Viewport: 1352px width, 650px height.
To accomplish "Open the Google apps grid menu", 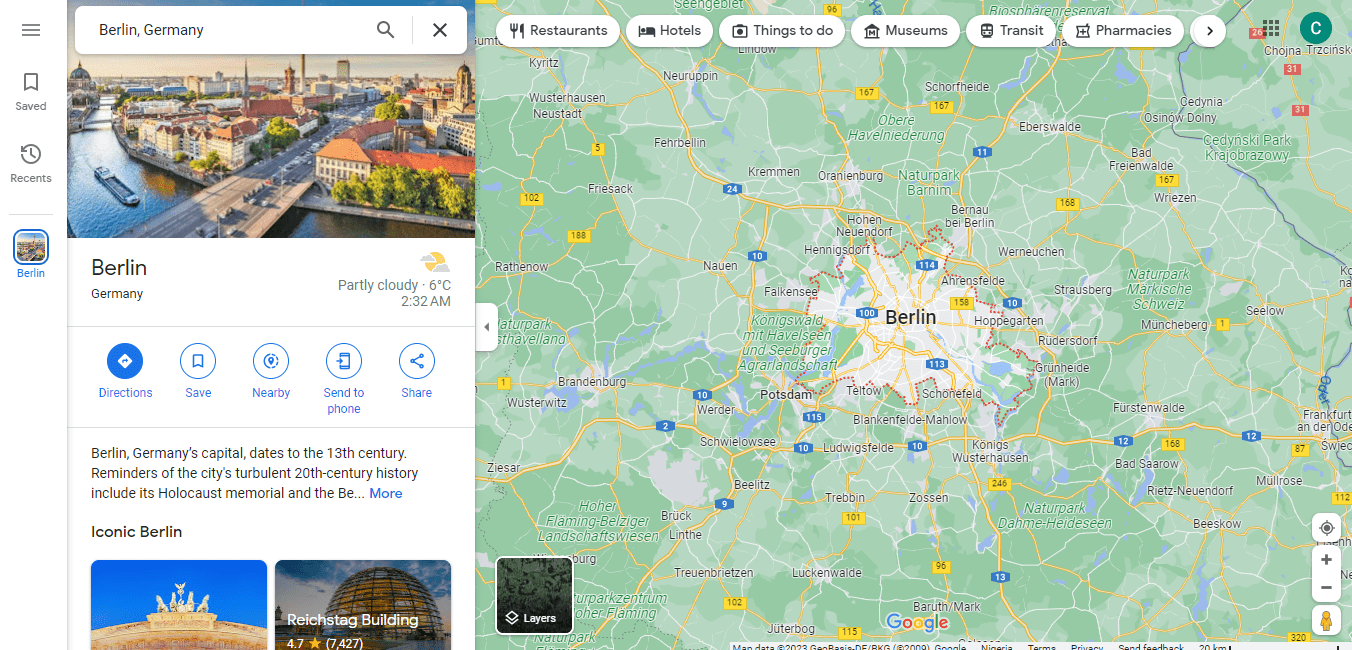I will 1270,28.
